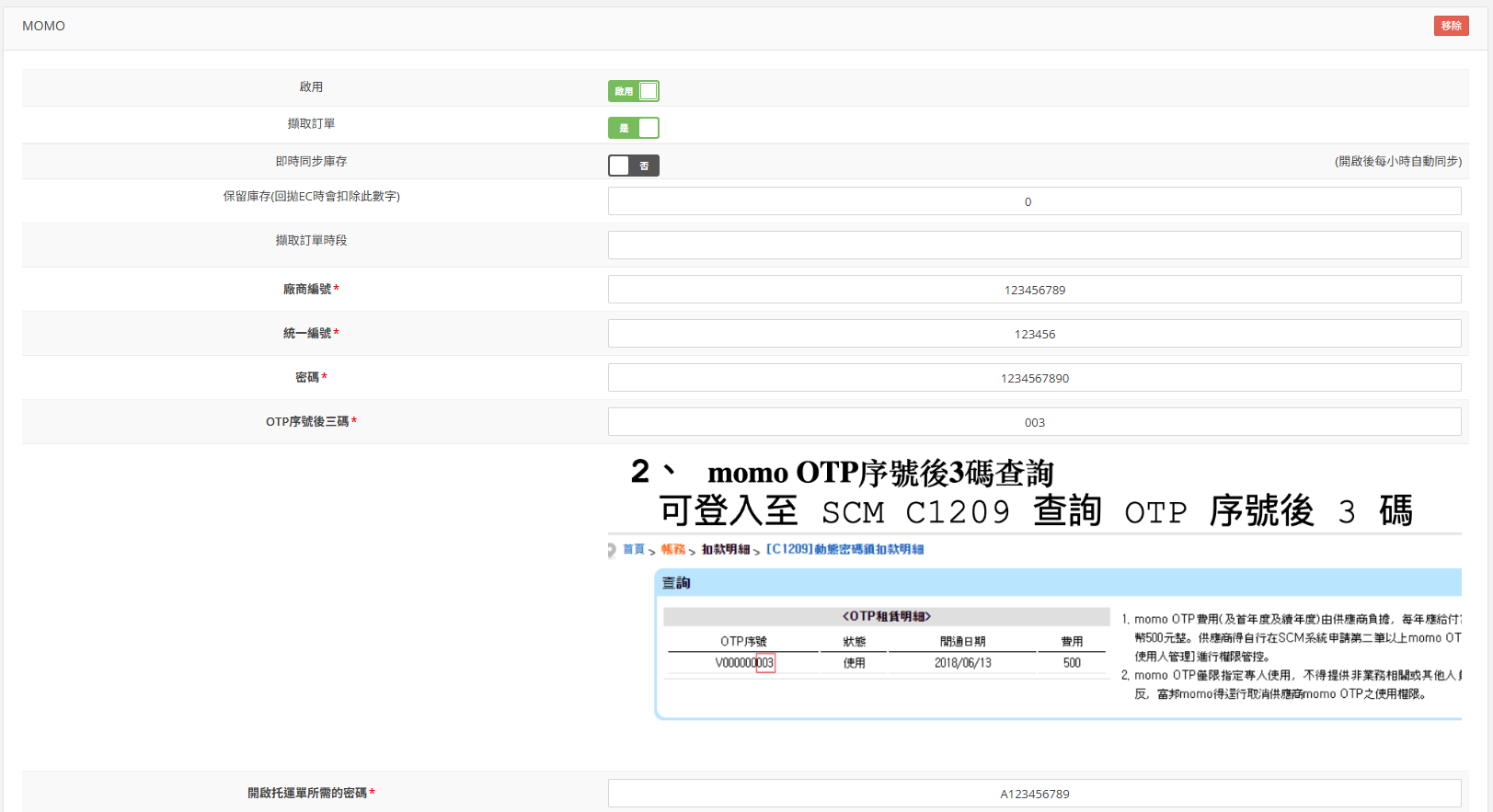Select the 開啟托運單所需的密碼 input field

tap(1034, 794)
